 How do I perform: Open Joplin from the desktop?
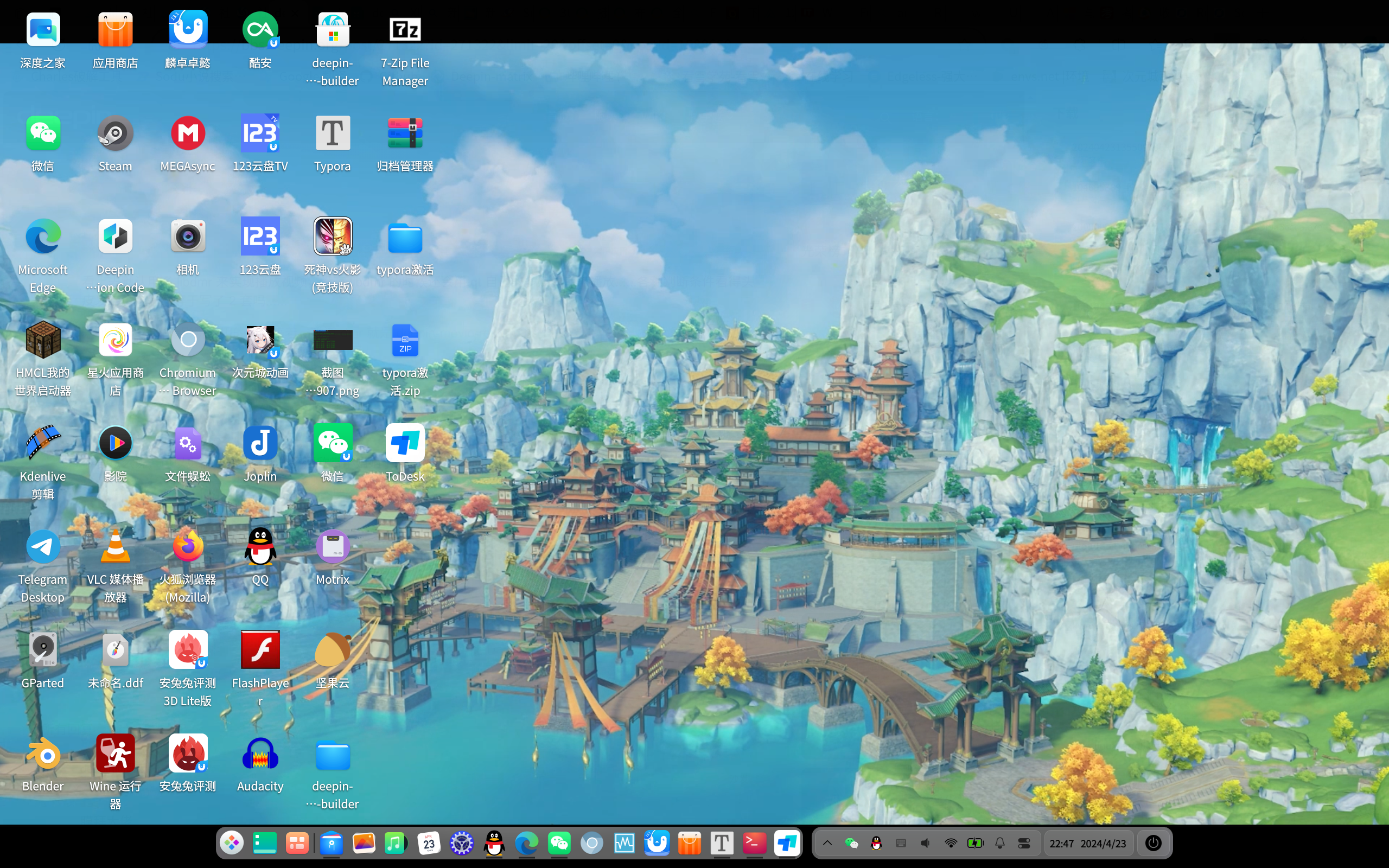[260, 443]
